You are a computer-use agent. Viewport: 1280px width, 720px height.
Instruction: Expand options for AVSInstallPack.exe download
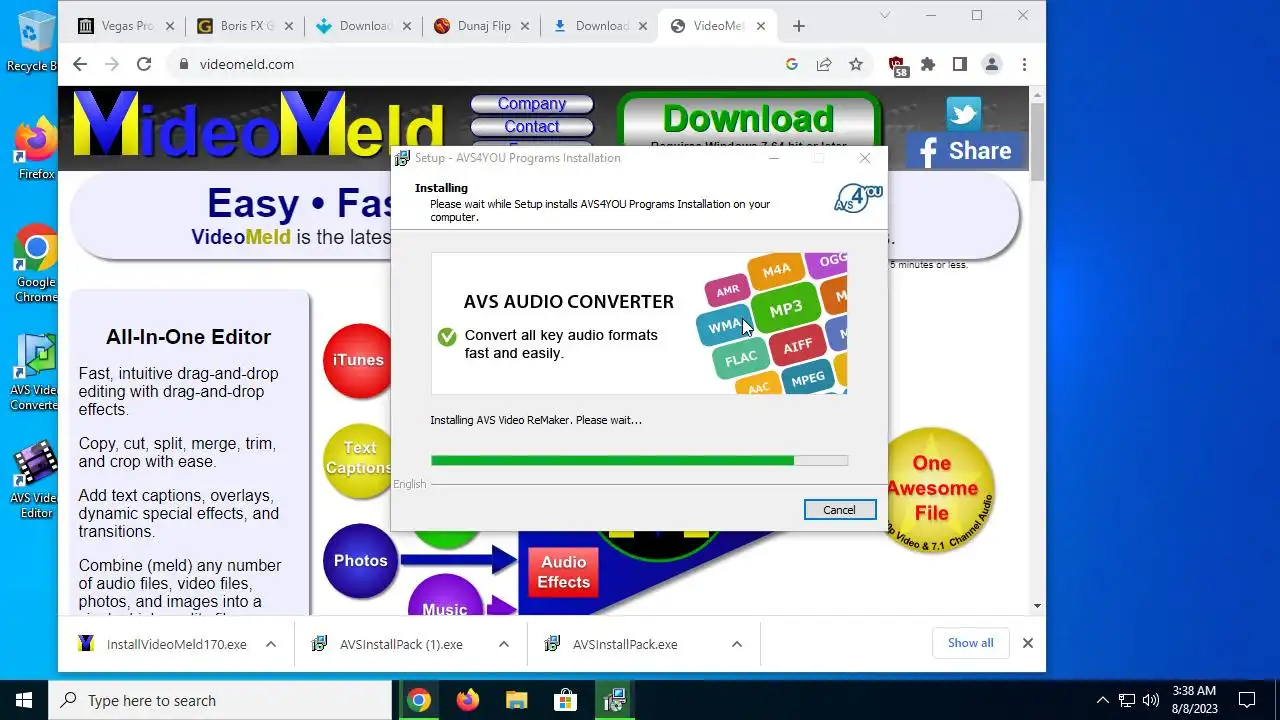coord(737,644)
